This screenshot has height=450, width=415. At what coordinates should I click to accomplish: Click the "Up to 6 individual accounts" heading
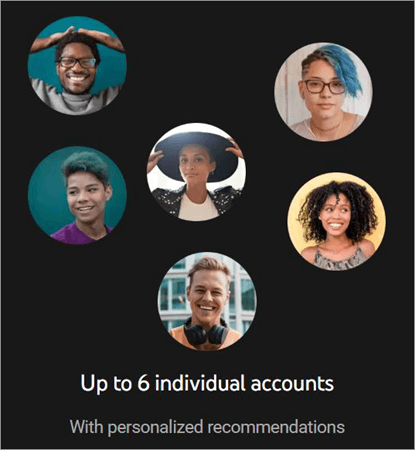click(207, 384)
